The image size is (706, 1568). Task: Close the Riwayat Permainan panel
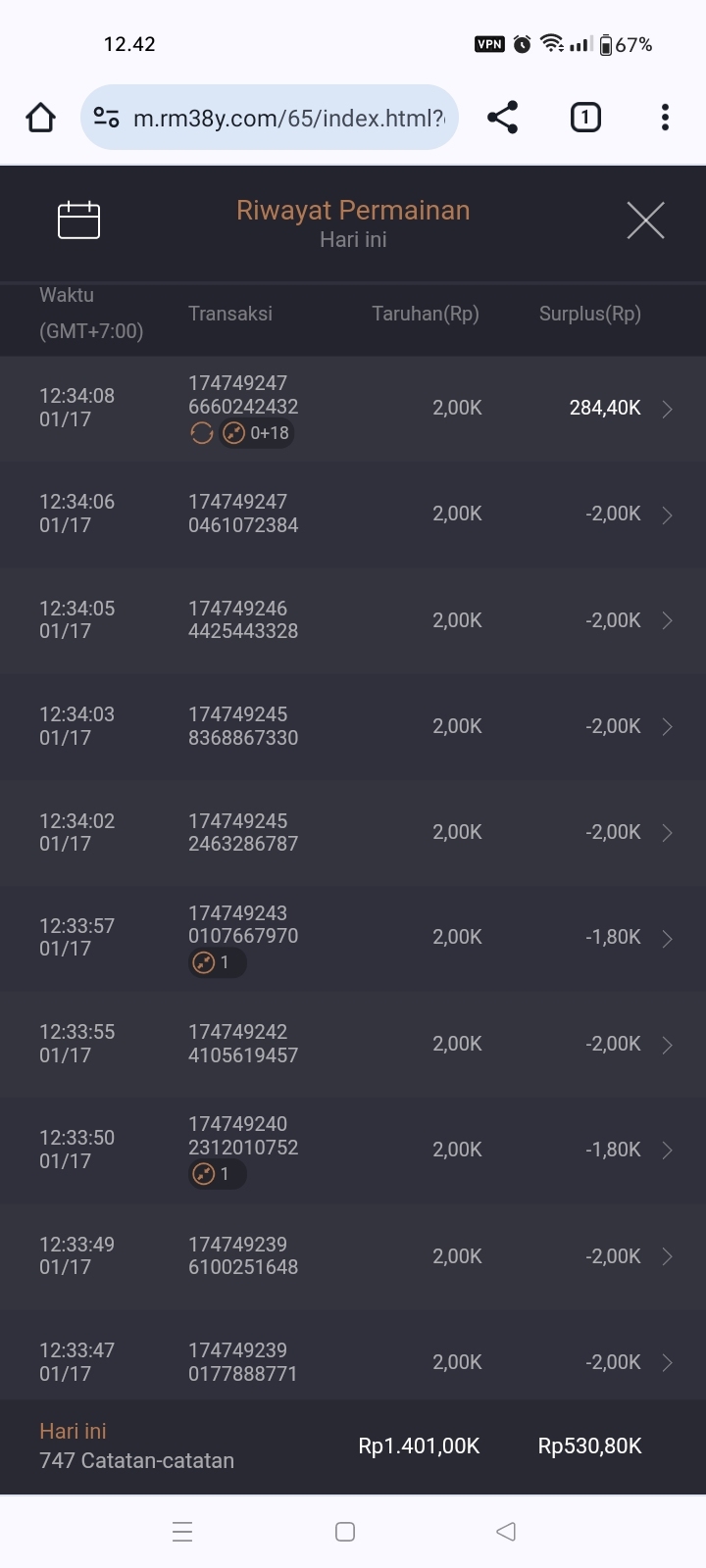(645, 220)
